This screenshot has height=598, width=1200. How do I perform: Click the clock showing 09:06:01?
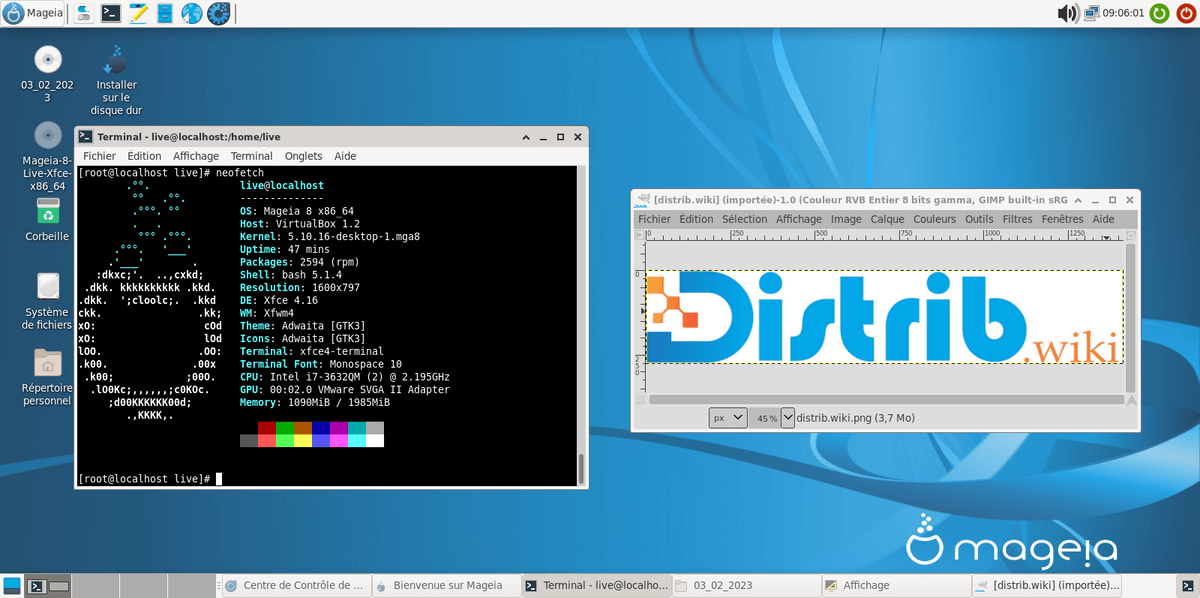1123,14
